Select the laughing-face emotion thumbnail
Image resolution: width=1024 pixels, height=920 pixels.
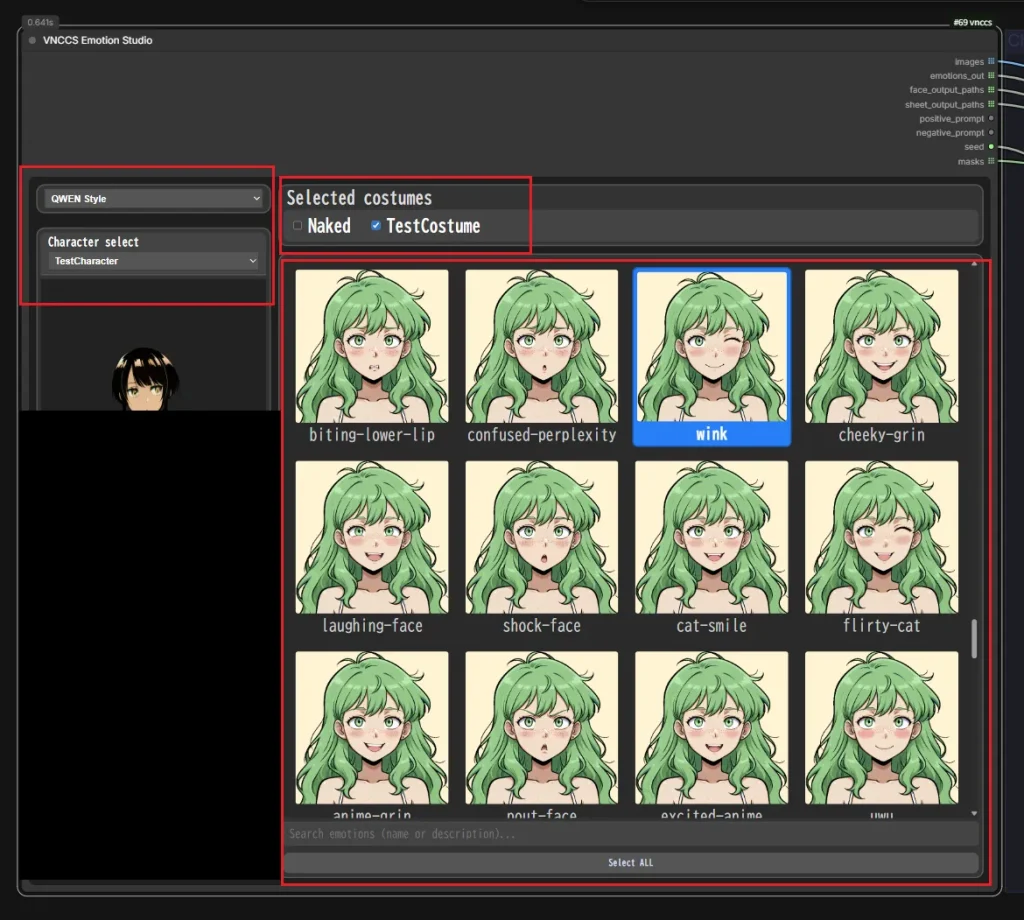(x=372, y=537)
